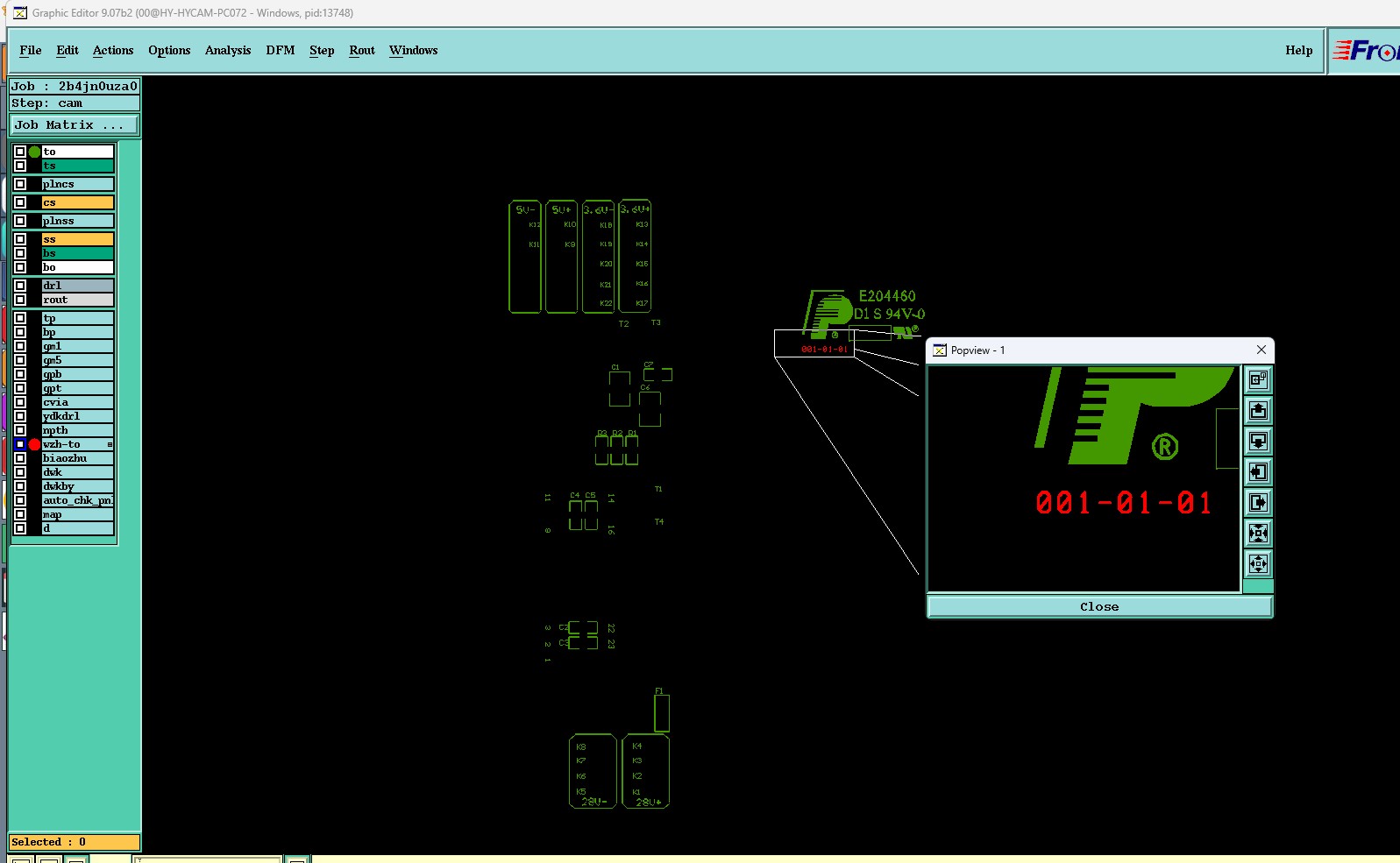Select the 'dwk' layer name
Viewport: 1400px width, 863px height.
click(x=78, y=472)
